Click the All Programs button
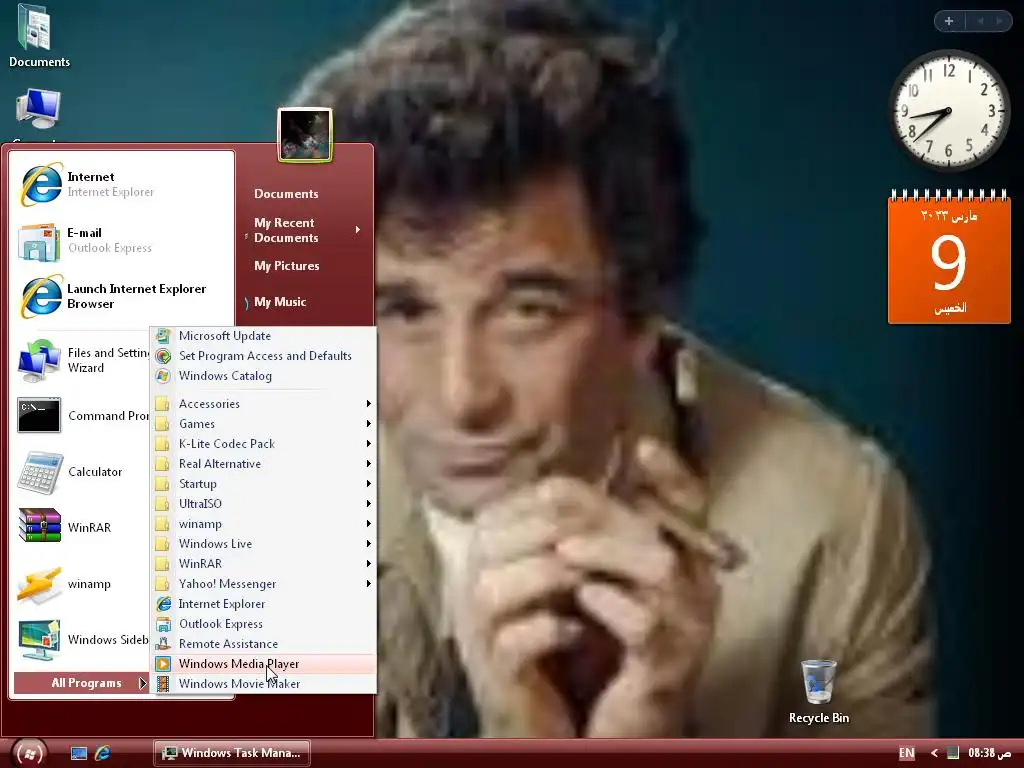 (82, 683)
